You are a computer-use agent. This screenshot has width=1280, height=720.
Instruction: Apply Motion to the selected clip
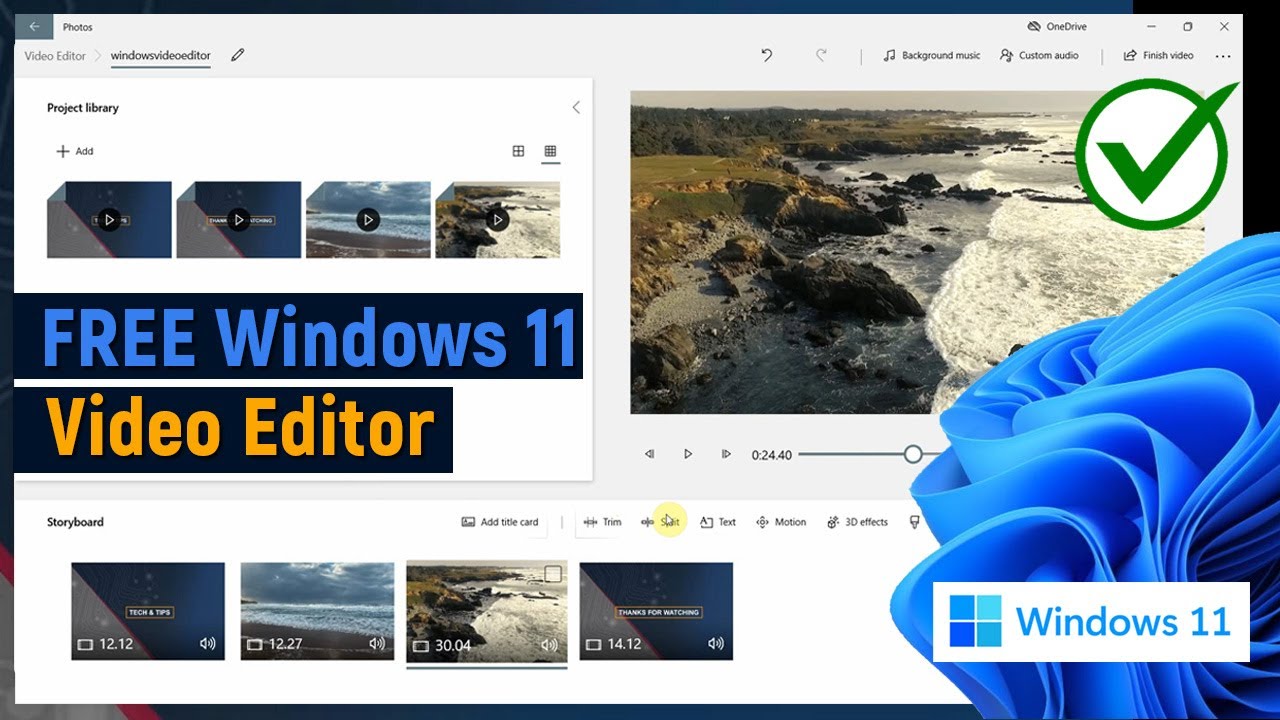[x=781, y=521]
